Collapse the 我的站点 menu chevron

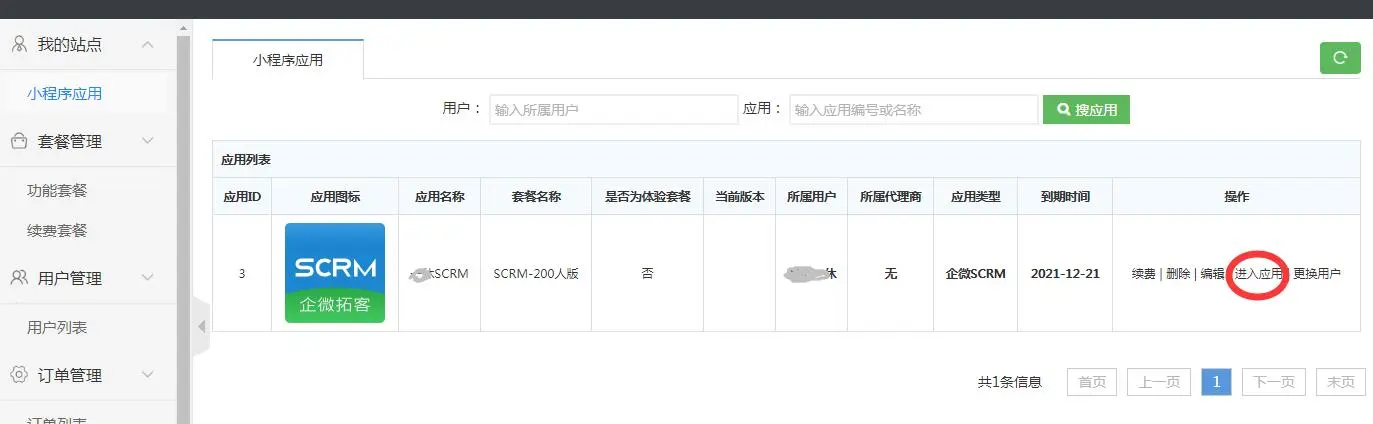148,44
